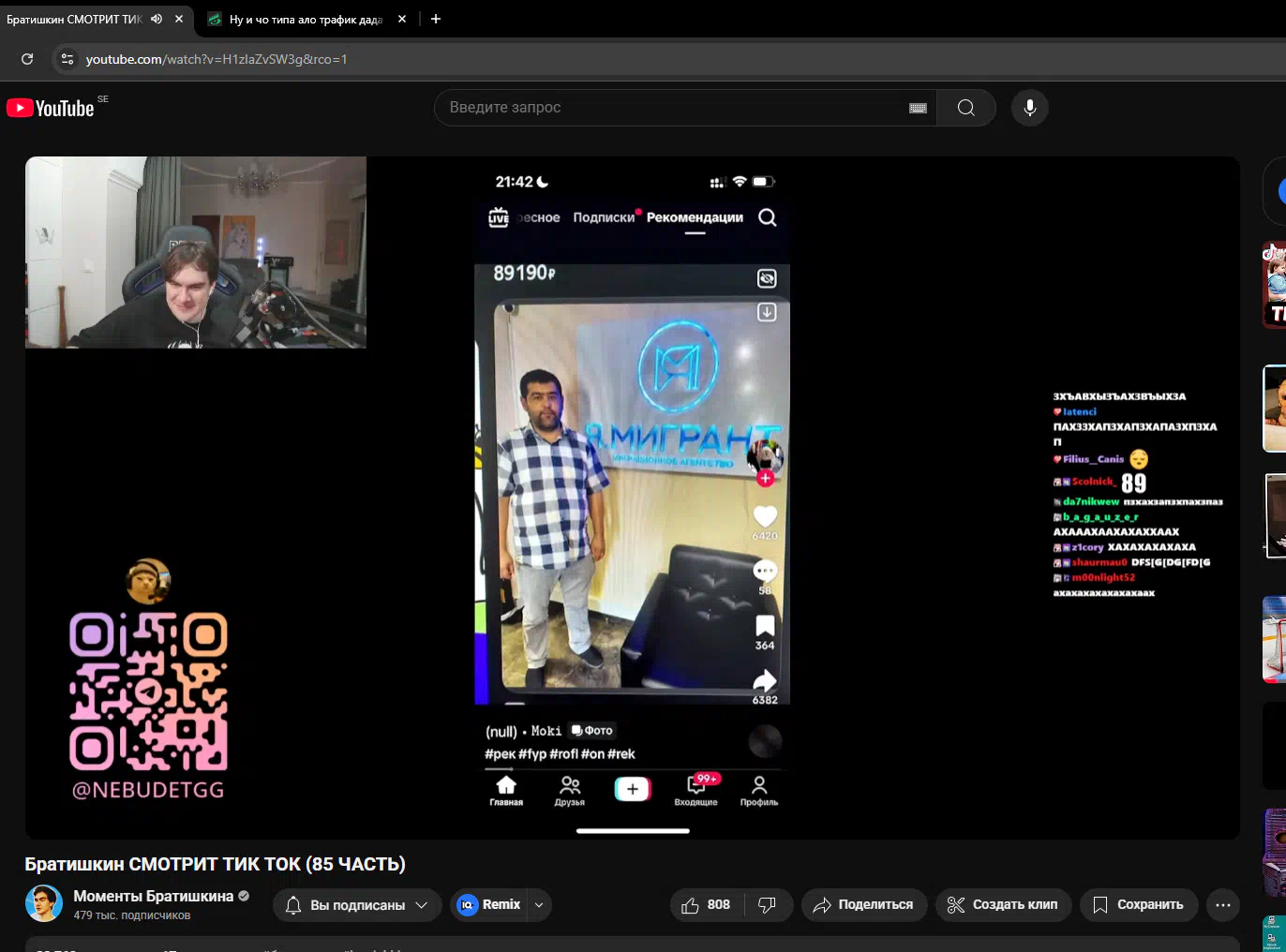Click the TikTok download arrow icon
This screenshot has width=1286, height=952.
767,312
